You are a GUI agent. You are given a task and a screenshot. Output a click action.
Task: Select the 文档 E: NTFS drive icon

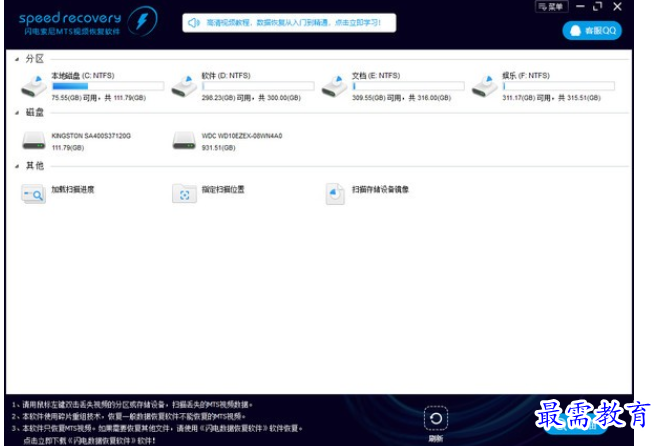(335, 86)
